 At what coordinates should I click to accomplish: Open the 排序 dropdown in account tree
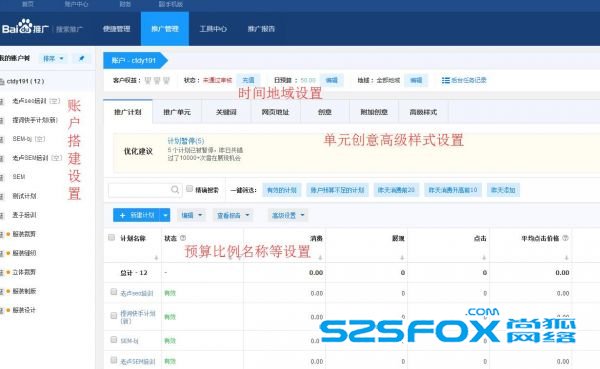[53, 59]
